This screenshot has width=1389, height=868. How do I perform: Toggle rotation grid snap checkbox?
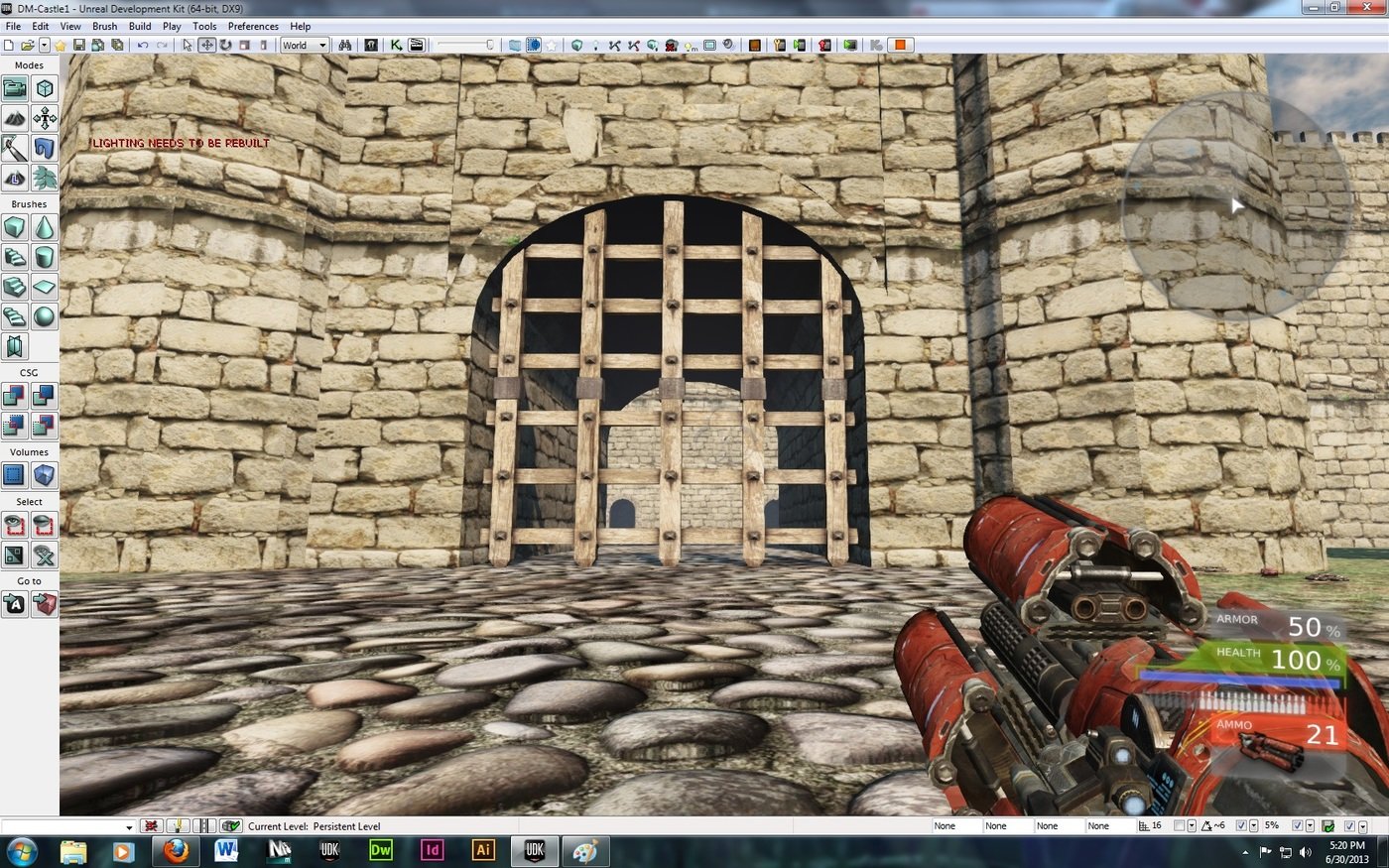pos(1240,826)
